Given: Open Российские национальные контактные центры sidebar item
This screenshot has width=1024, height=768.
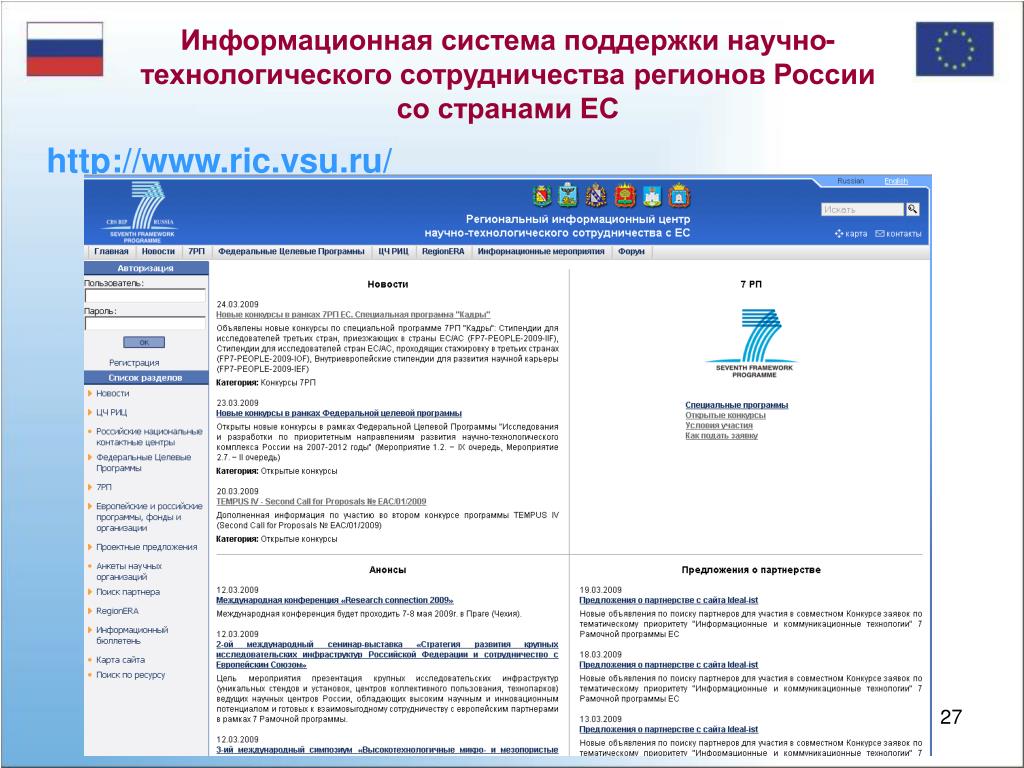Looking at the screenshot, I should [149, 437].
